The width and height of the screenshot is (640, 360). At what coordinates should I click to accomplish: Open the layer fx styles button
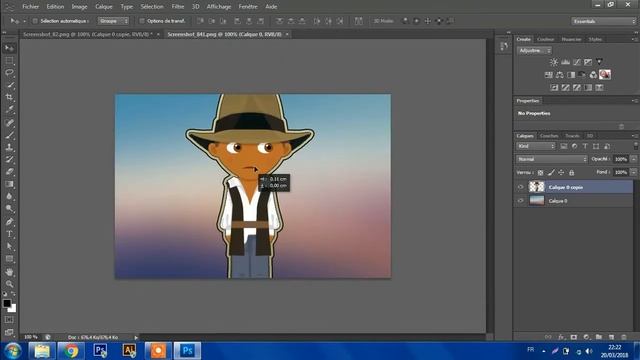tap(561, 337)
